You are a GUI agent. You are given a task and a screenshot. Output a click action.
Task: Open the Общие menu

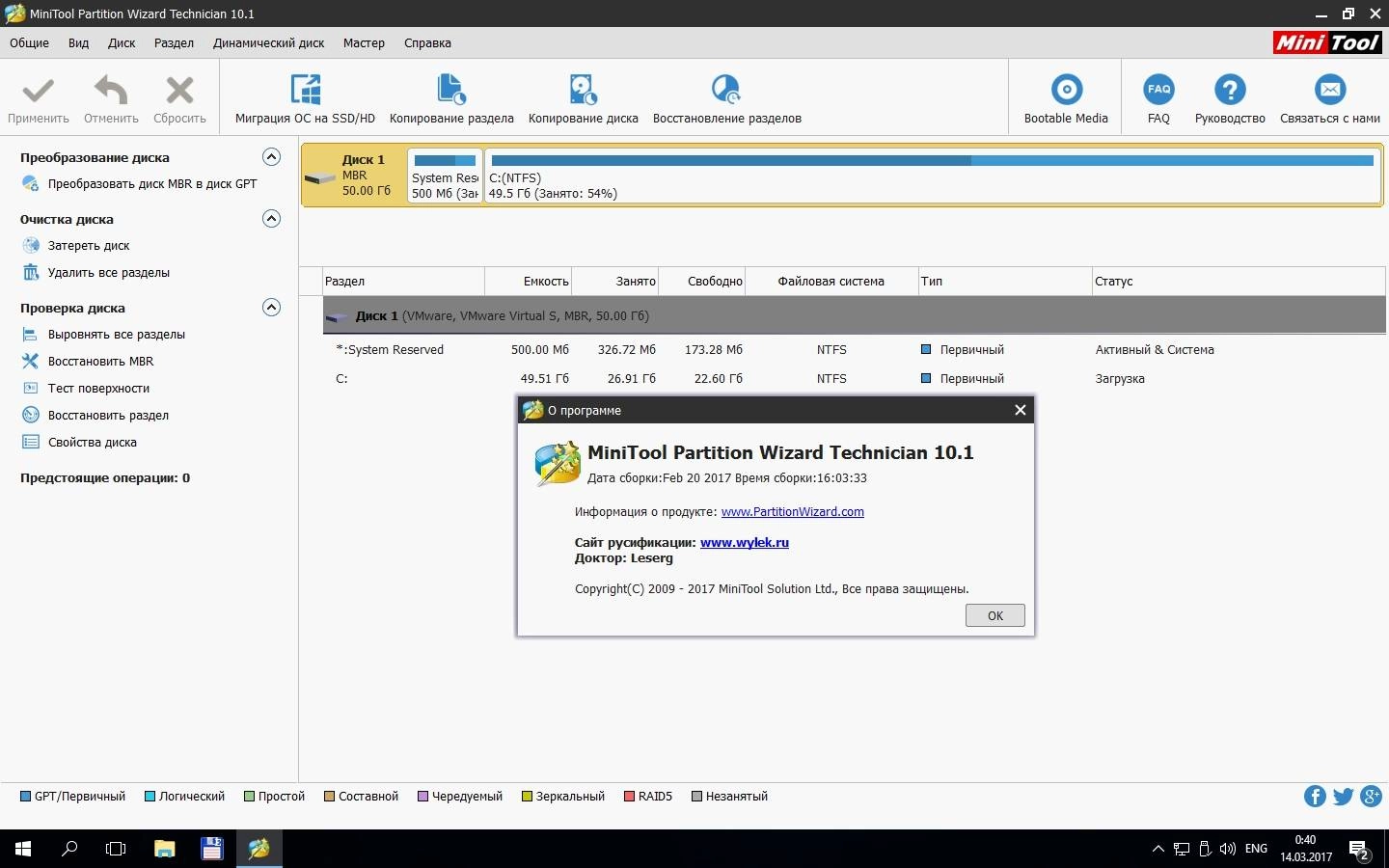pos(30,42)
